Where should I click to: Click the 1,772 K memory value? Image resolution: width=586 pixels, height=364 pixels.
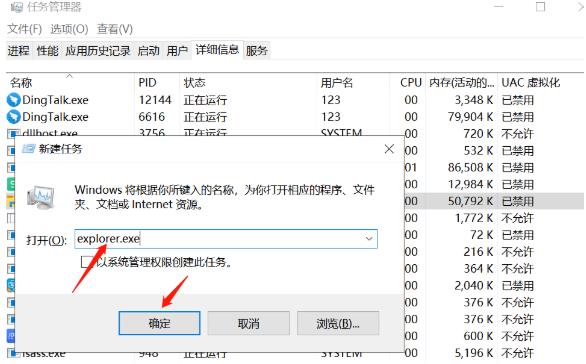(474, 218)
